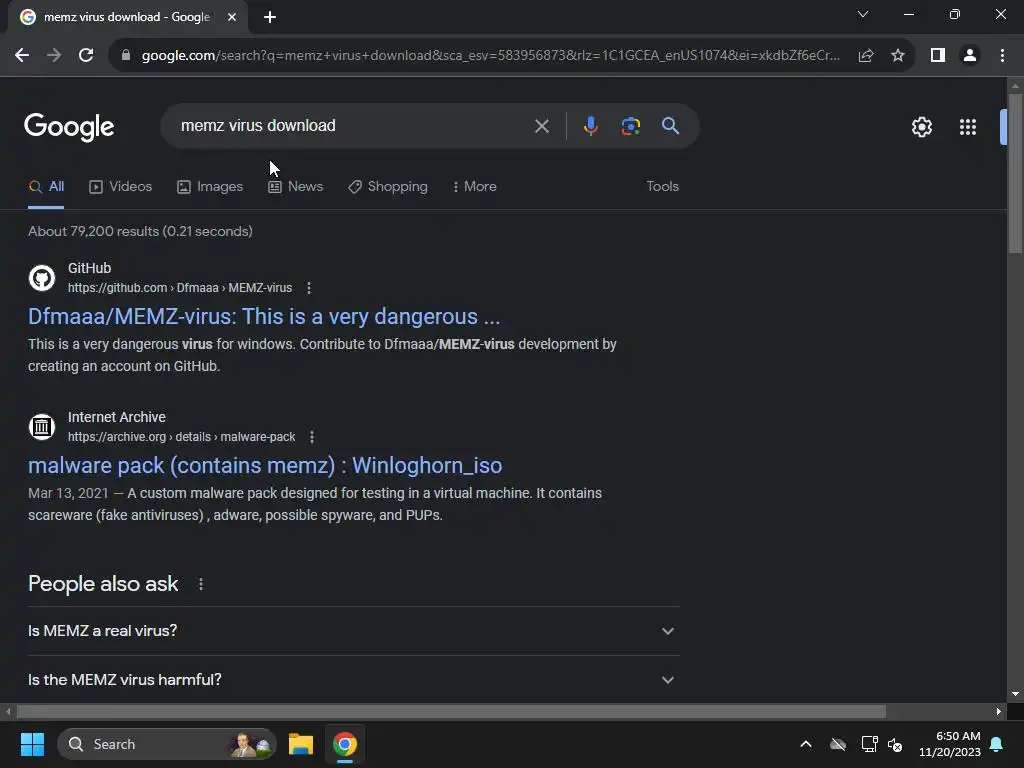The height and width of the screenshot is (768, 1024).
Task: Share this page from the address bar
Action: point(866,56)
